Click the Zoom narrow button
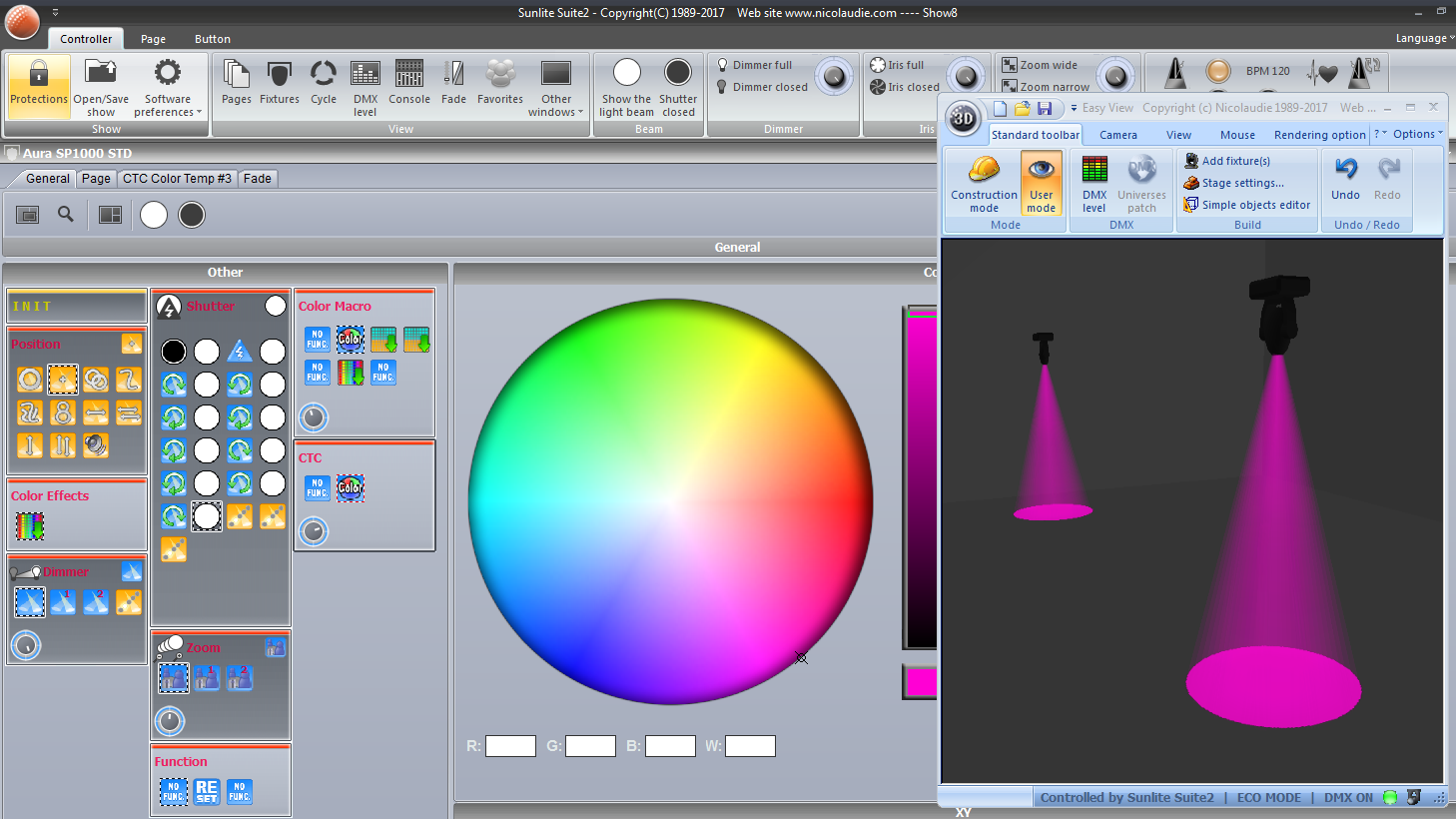Viewport: 1456px width, 819px height. click(1046, 87)
